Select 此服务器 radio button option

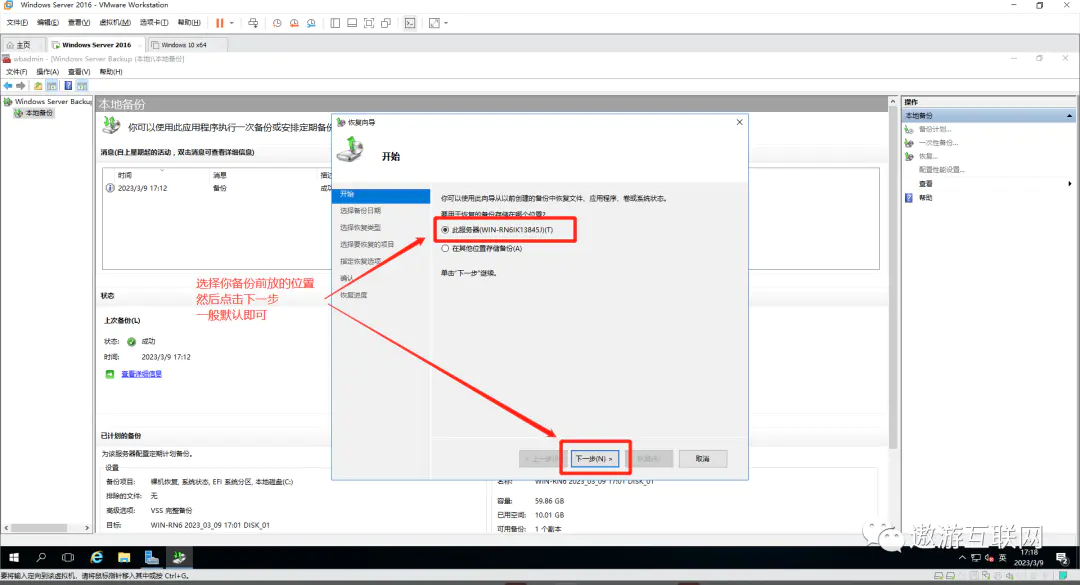(445, 229)
